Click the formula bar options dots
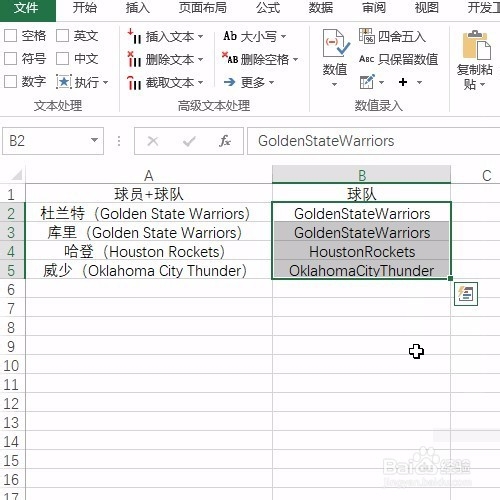The width and height of the screenshot is (500, 500). (119, 141)
